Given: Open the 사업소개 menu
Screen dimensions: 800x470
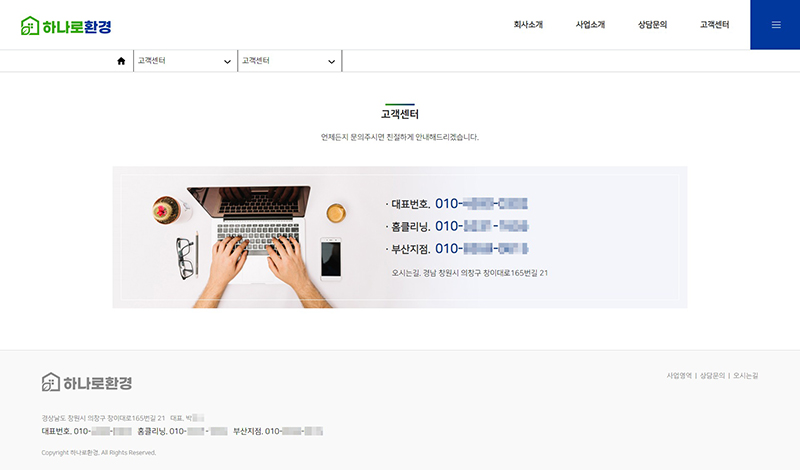Looking at the screenshot, I should [590, 24].
